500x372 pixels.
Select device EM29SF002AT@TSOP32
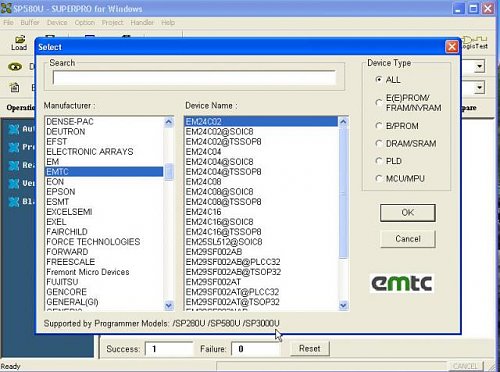click(x=261, y=302)
